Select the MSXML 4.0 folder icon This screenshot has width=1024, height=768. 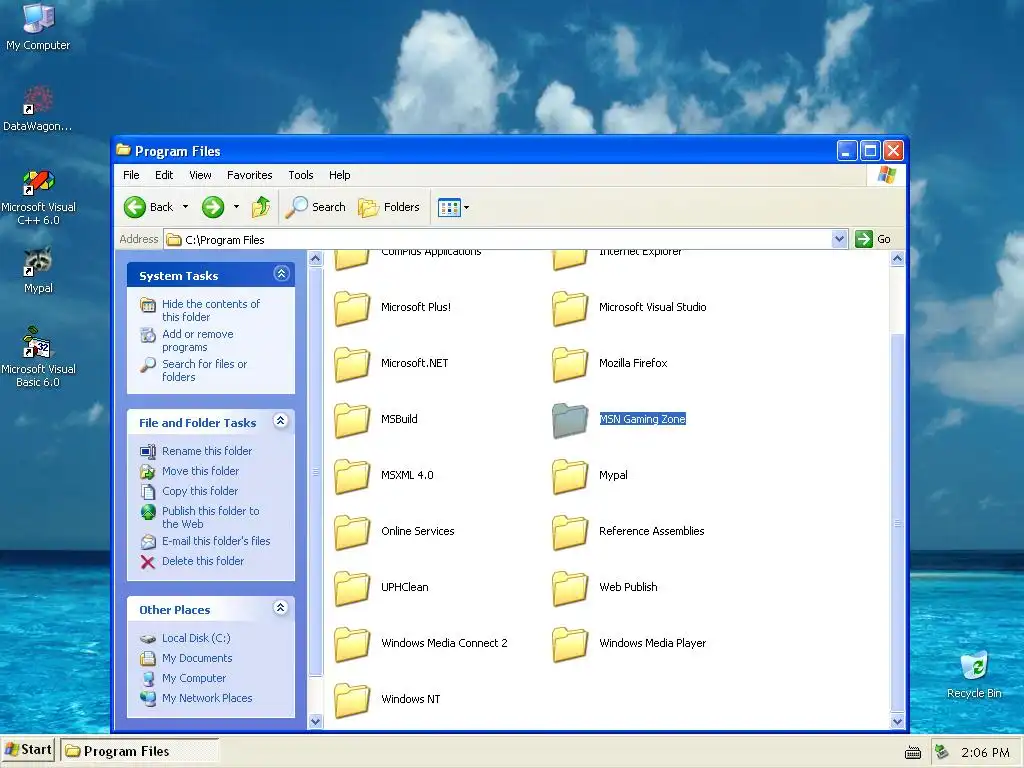(352, 477)
